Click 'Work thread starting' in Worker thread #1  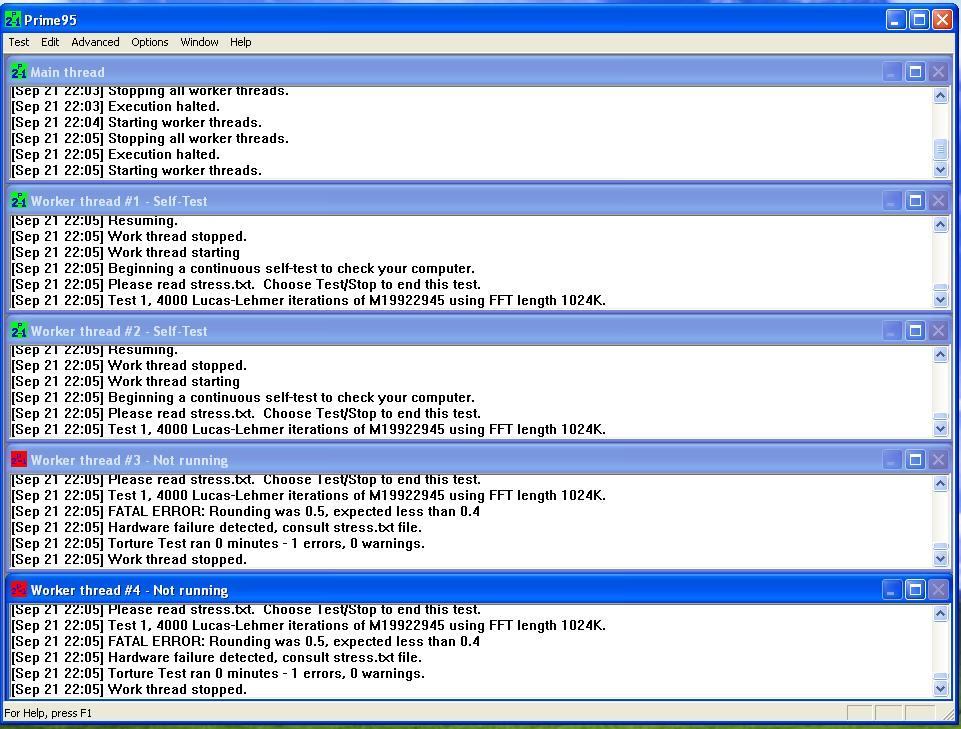[173, 253]
